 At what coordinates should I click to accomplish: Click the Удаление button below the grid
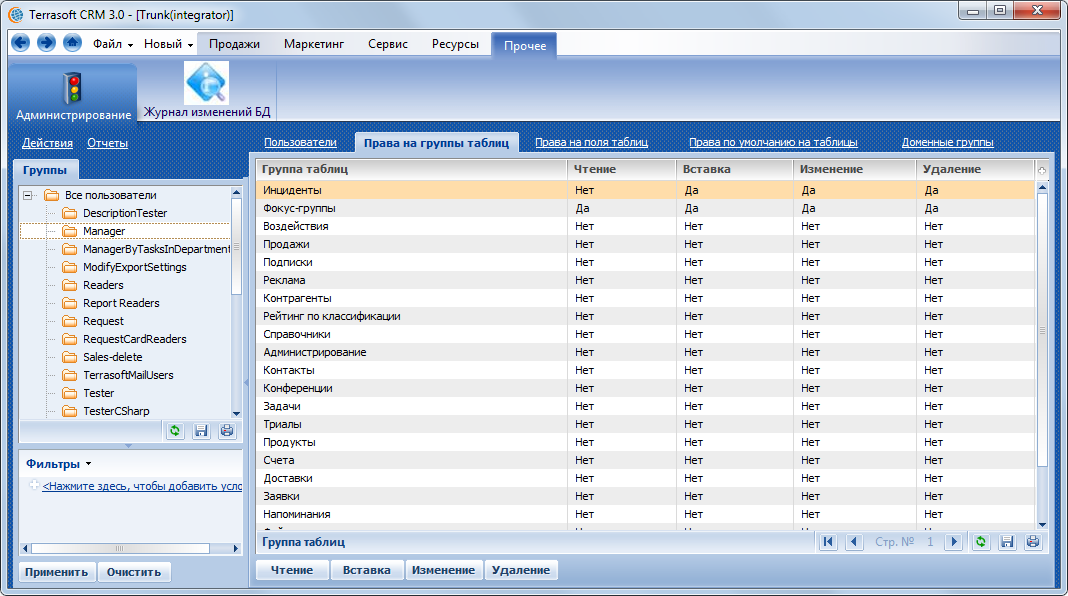[x=521, y=570]
